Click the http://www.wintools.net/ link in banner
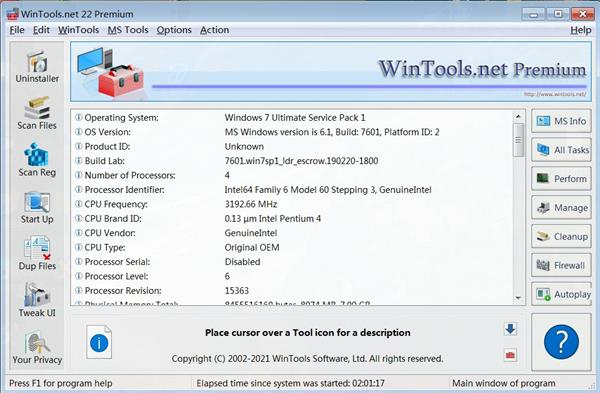 click(555, 94)
